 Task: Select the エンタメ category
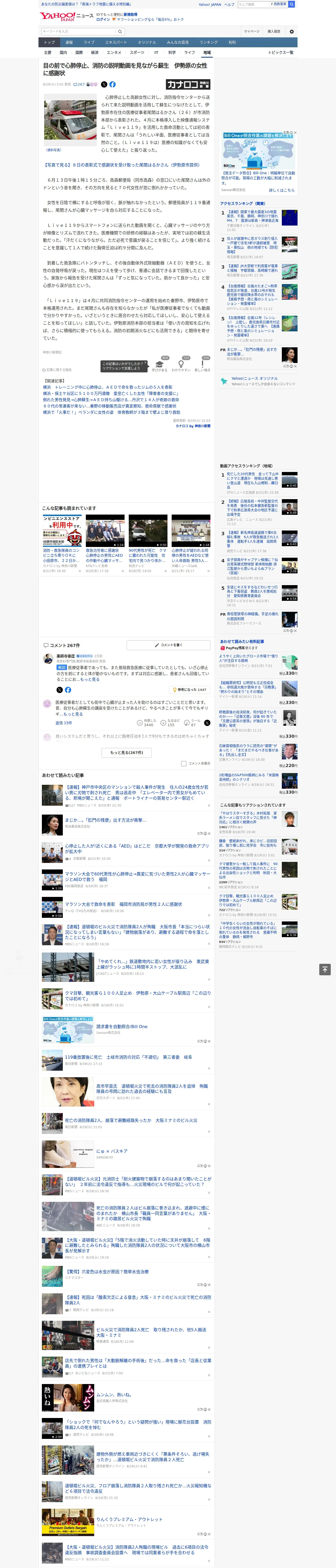tap(114, 52)
